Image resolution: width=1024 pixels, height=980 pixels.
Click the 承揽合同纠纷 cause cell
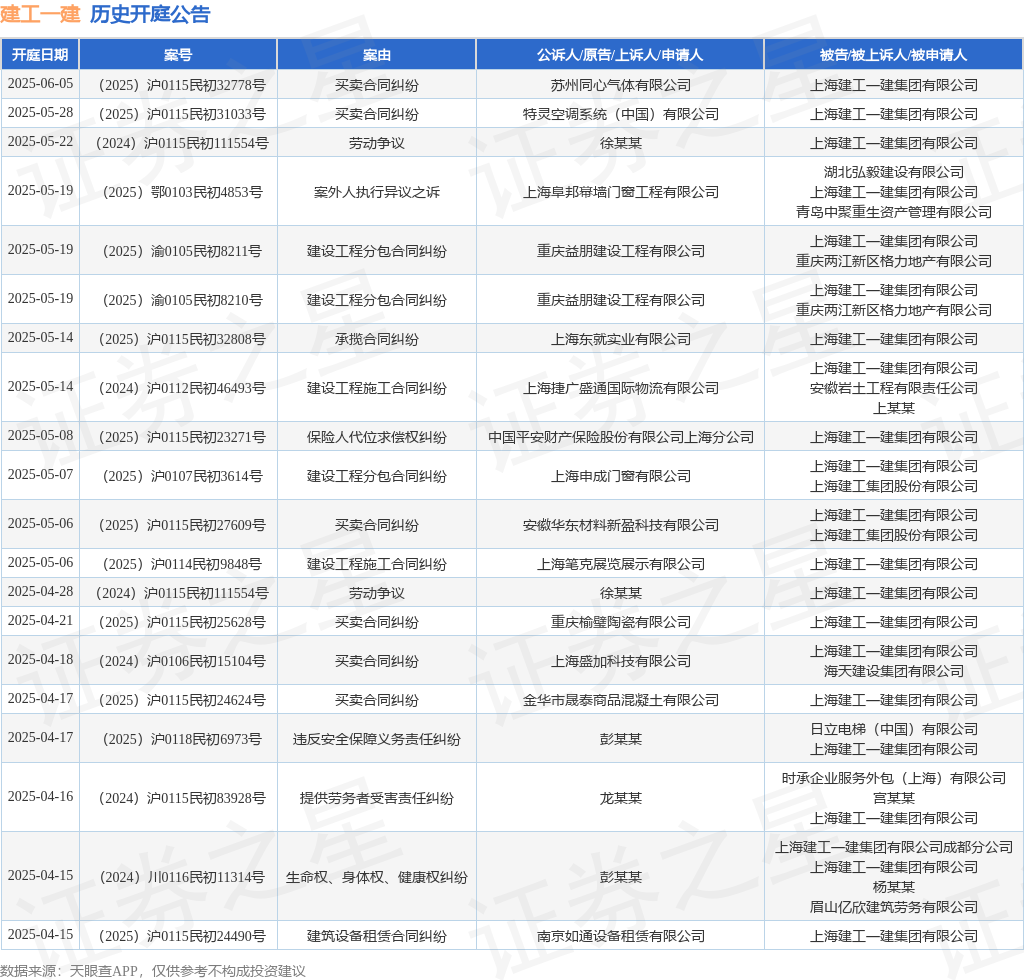click(377, 340)
